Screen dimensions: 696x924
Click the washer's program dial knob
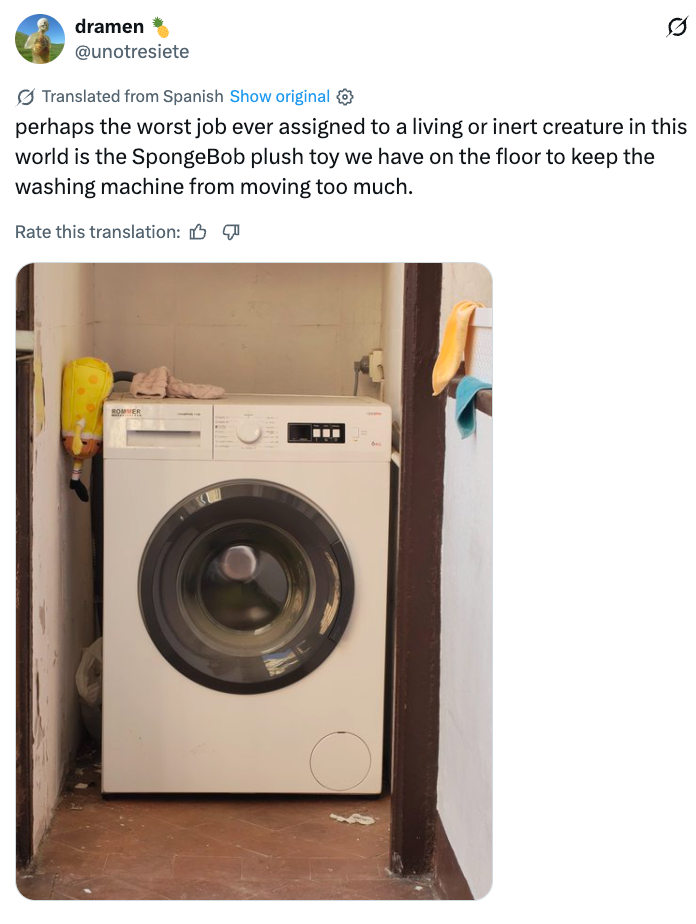[249, 434]
